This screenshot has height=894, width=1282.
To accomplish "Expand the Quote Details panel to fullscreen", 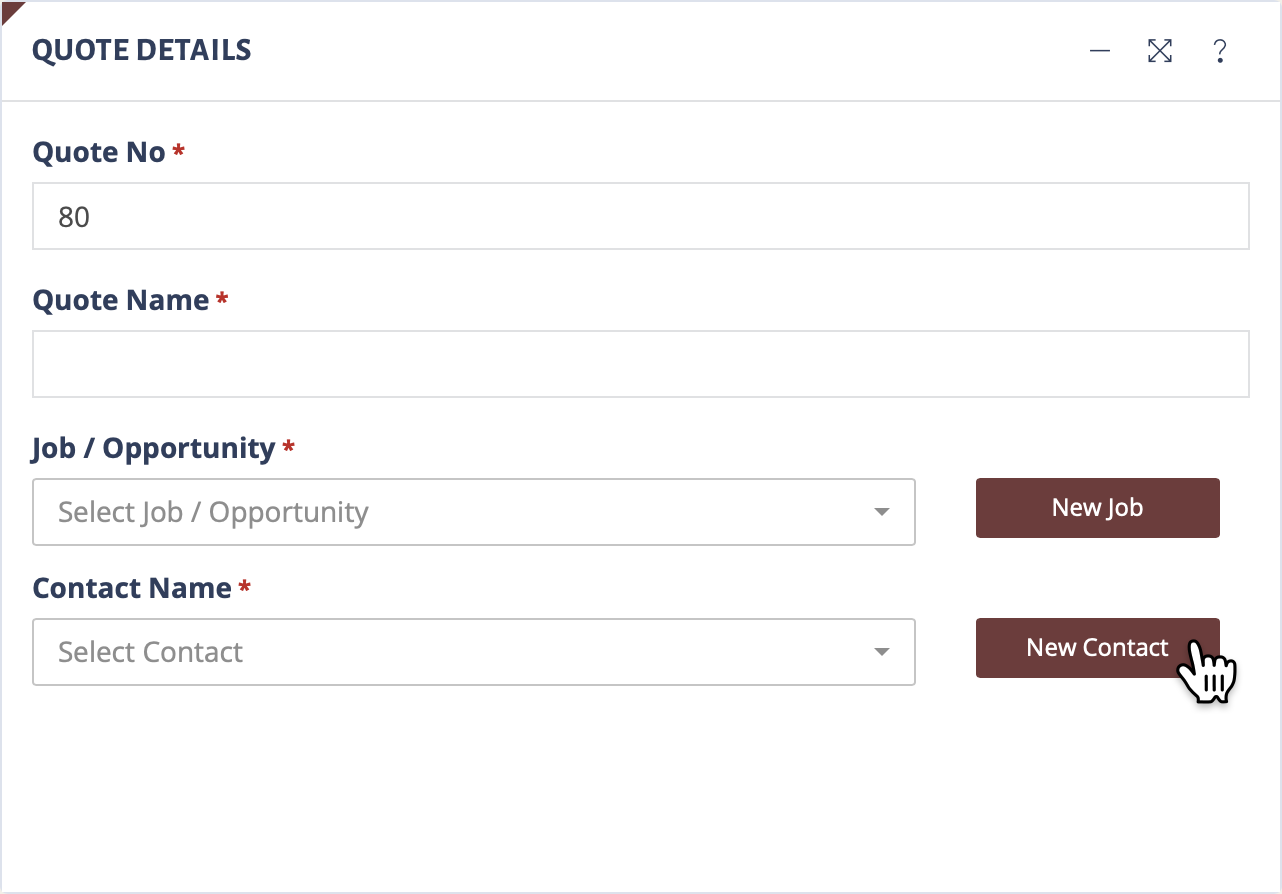I will (x=1160, y=51).
